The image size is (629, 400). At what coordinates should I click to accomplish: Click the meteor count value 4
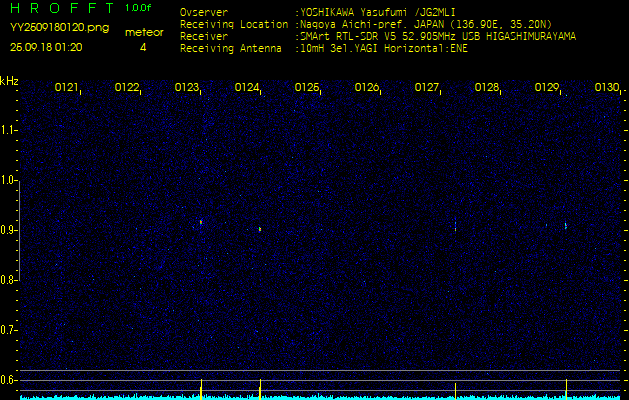tap(143, 47)
